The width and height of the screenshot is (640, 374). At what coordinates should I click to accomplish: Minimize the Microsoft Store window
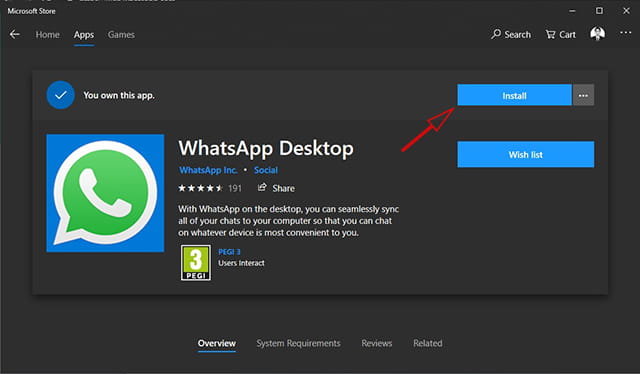click(x=572, y=11)
